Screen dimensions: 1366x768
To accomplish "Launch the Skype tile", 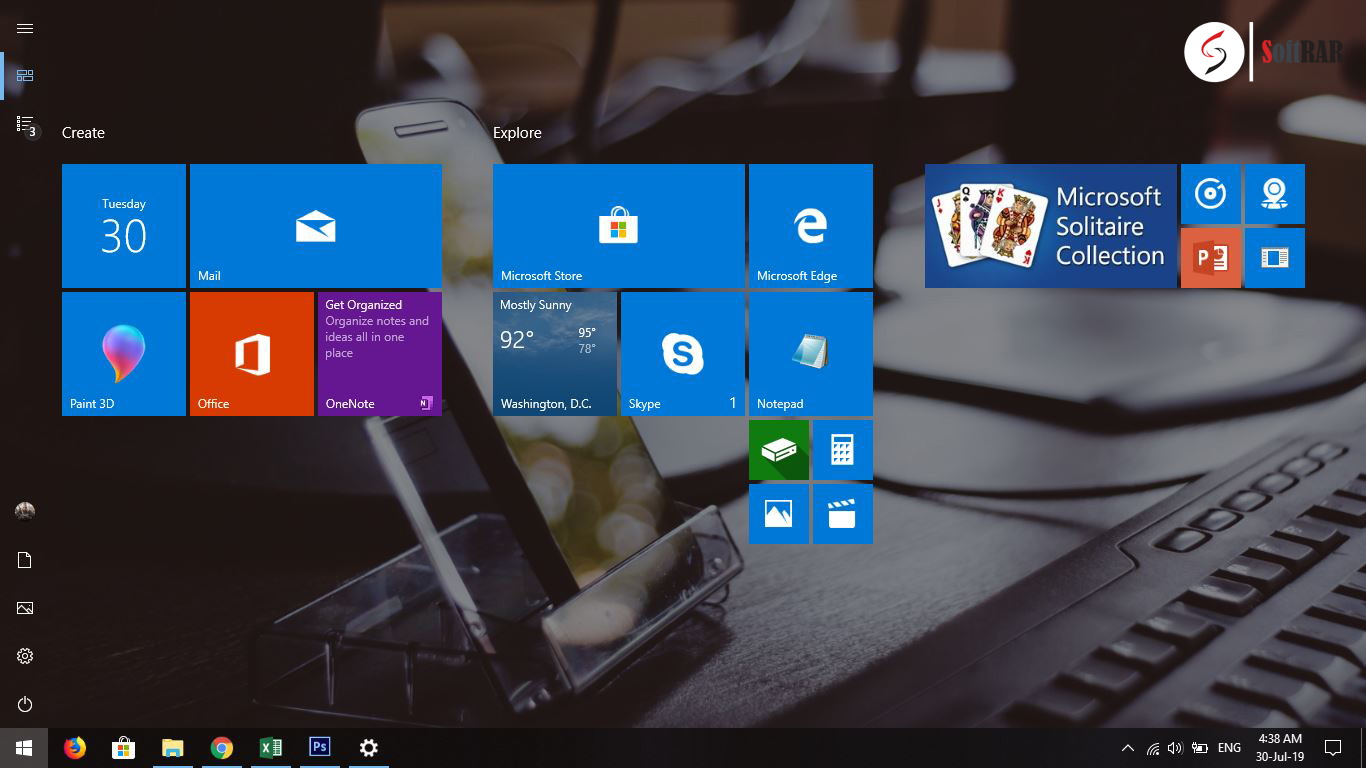I will point(683,354).
